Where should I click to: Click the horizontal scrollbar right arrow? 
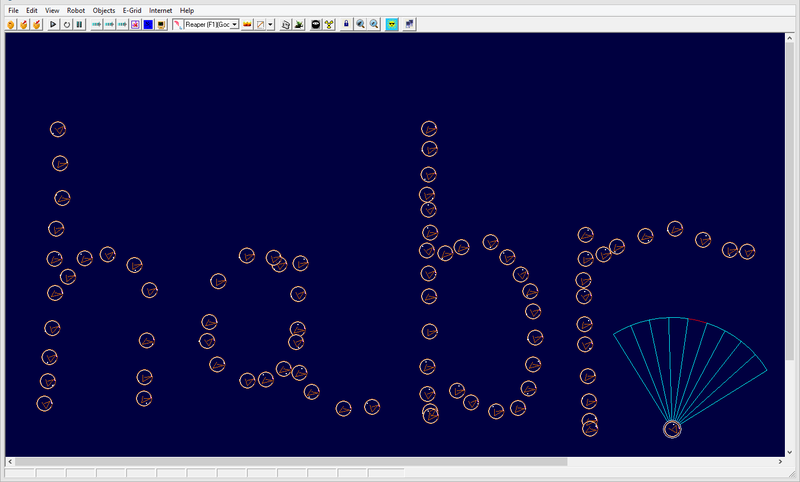(780, 462)
